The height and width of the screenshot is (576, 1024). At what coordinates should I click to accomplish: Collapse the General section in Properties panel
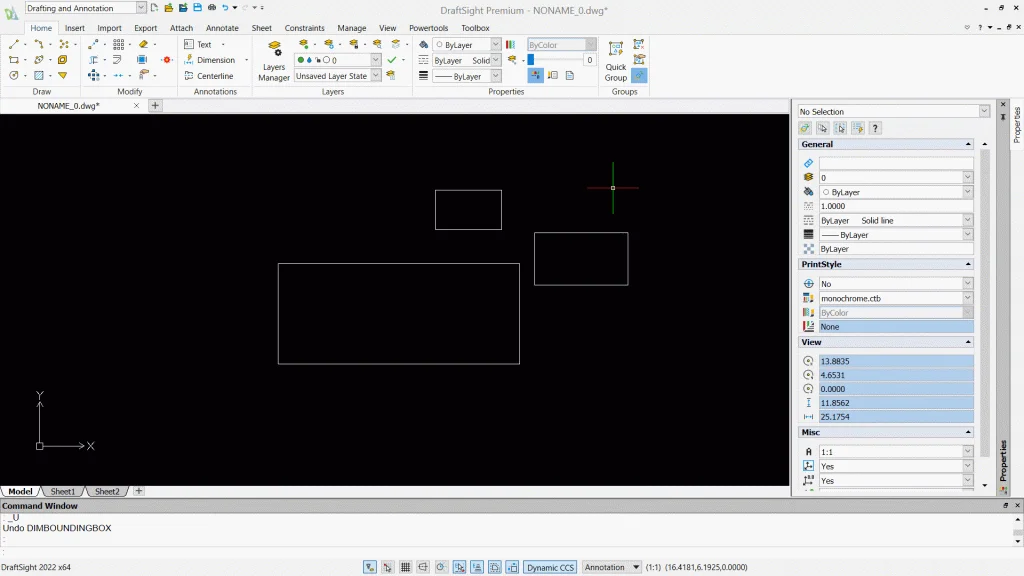click(x=968, y=144)
